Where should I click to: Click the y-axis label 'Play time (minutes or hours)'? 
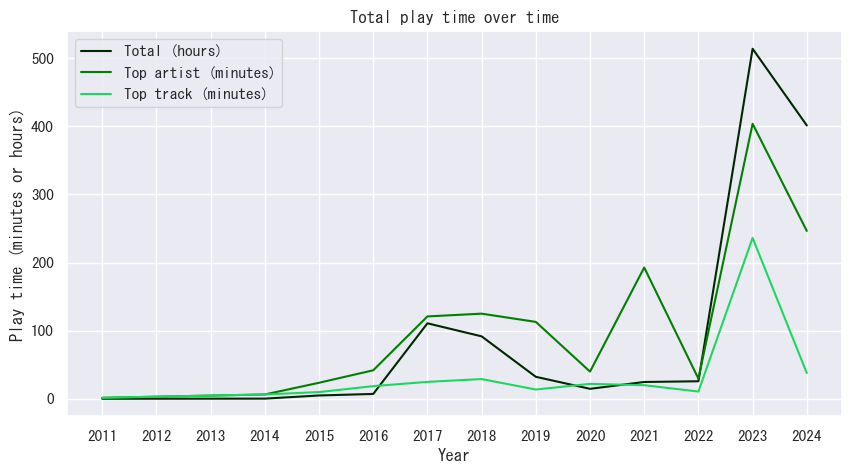click(x=17, y=226)
